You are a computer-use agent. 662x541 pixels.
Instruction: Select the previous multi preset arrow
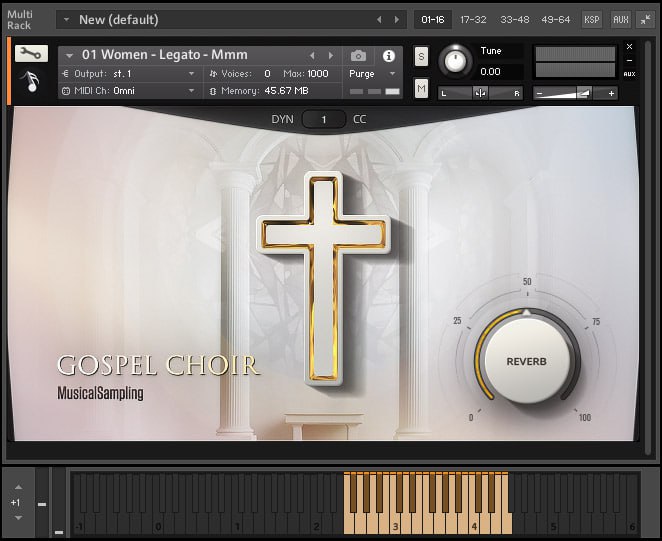(379, 19)
